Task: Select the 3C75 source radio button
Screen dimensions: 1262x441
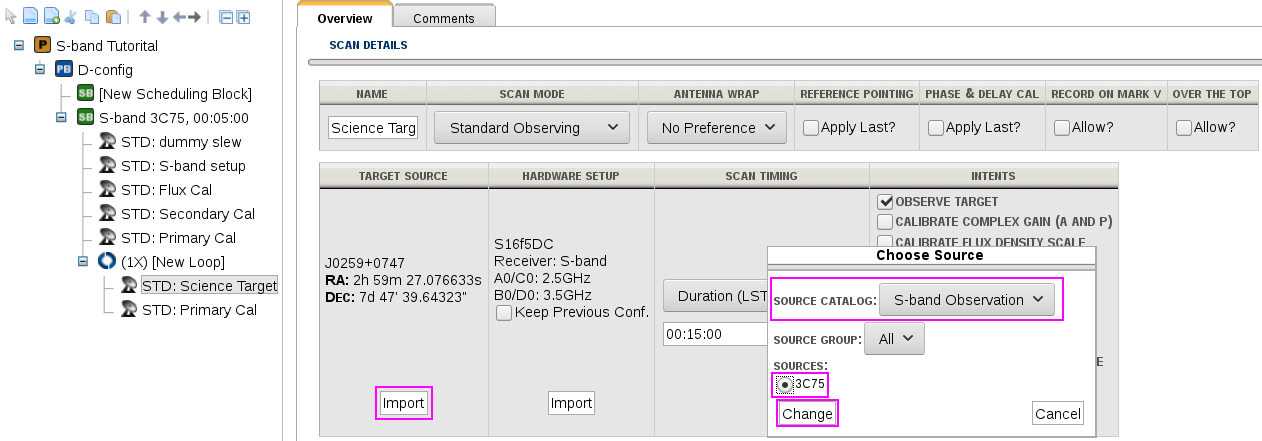Action: (x=785, y=384)
